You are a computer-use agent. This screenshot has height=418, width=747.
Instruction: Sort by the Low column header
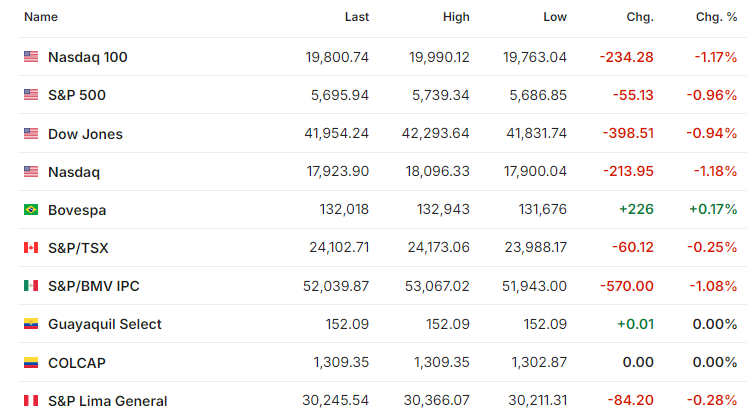pyautogui.click(x=555, y=17)
